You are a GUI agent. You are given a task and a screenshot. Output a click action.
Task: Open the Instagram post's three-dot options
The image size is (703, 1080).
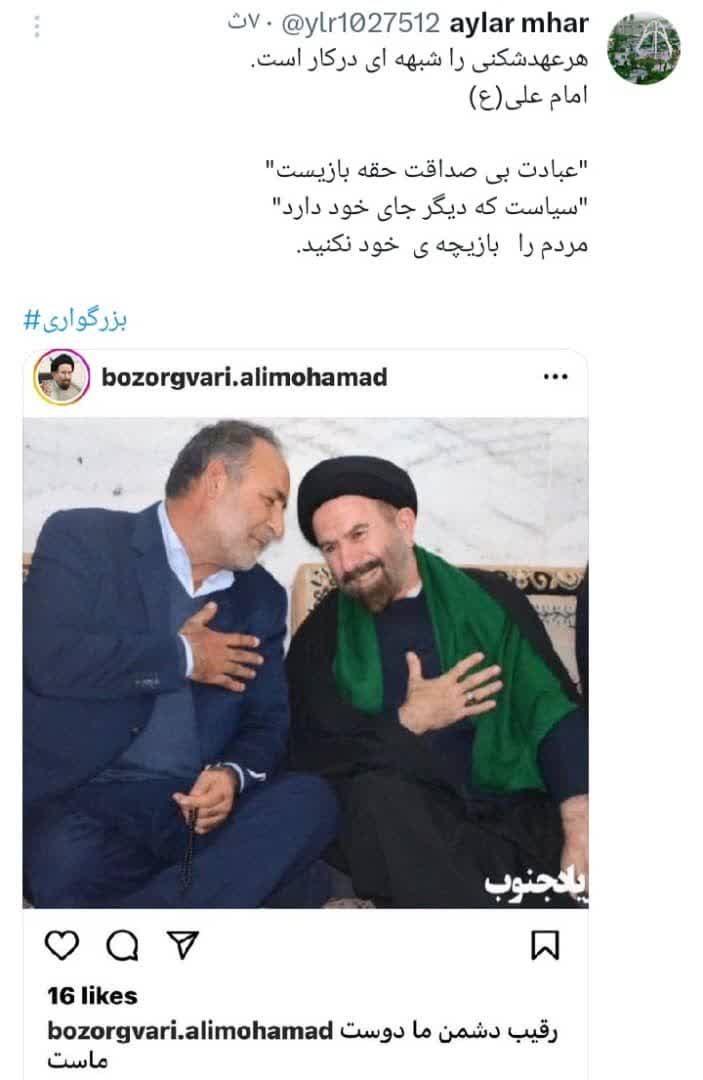coord(556,377)
